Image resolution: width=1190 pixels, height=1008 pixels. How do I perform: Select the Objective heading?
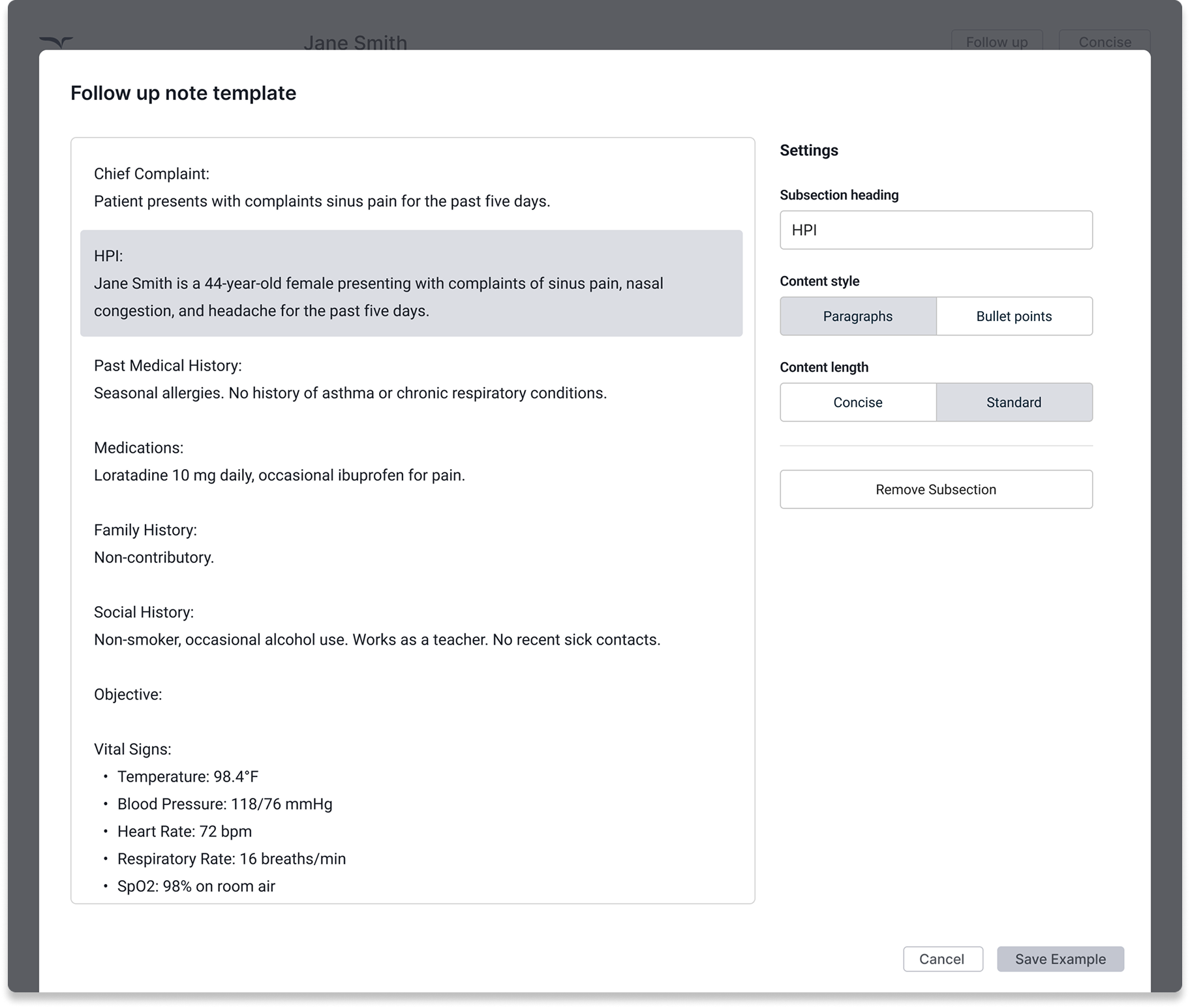128,694
